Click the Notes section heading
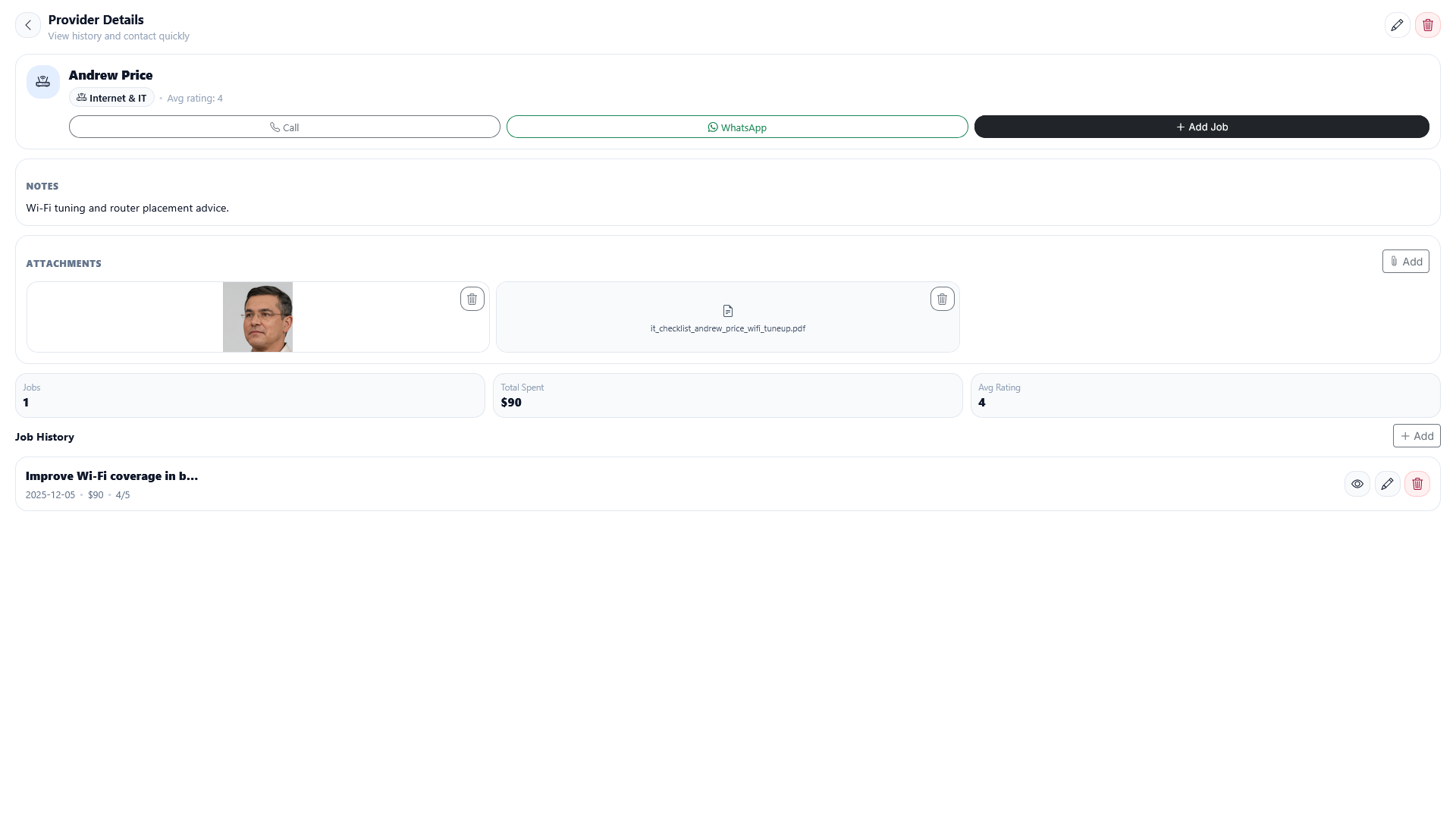 click(42, 186)
